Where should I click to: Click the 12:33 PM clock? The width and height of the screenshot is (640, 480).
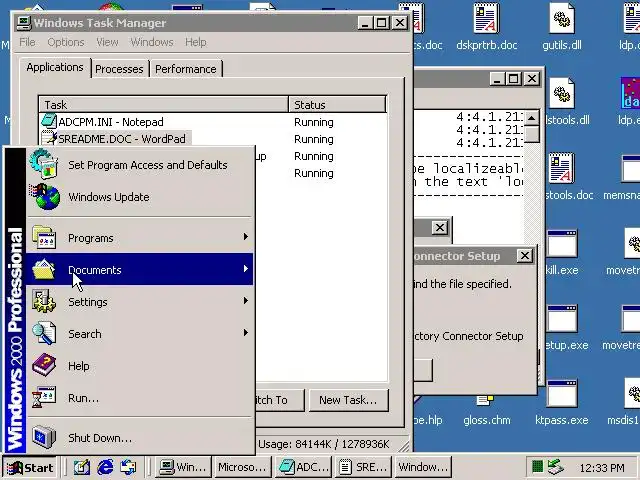coord(602,467)
